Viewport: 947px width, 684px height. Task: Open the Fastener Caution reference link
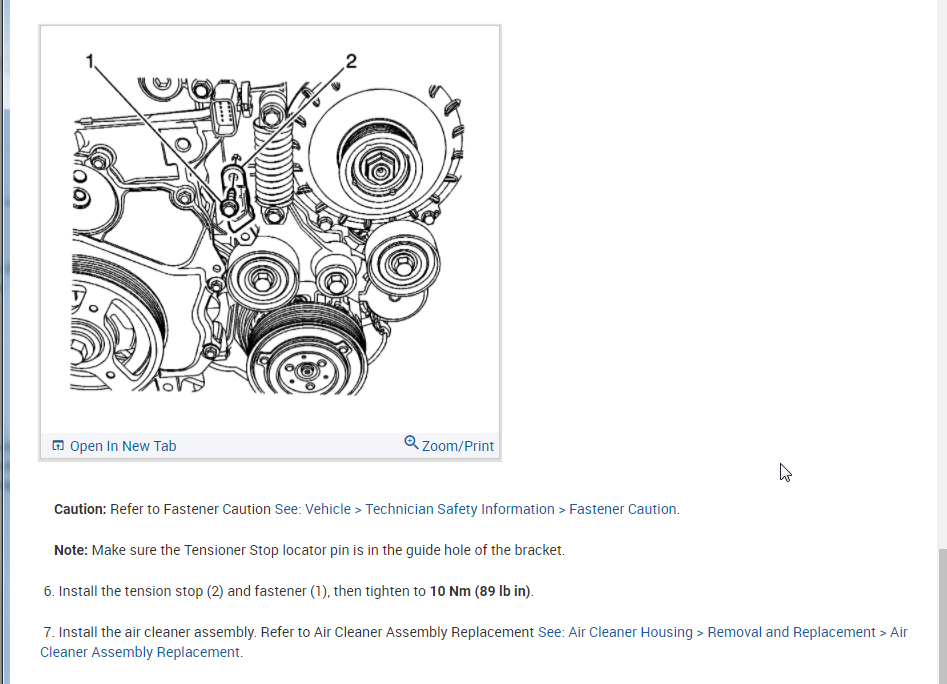[477, 509]
